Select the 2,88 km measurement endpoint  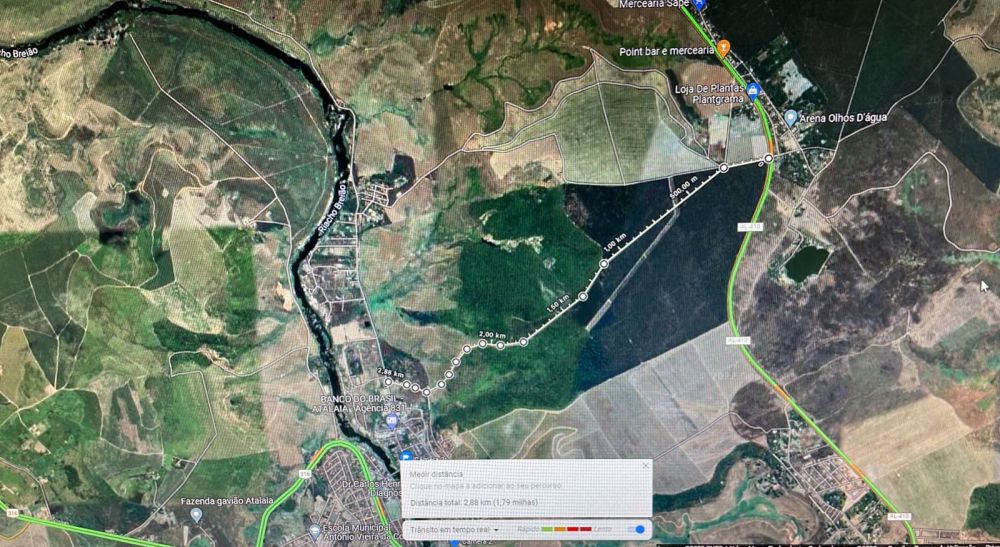tap(389, 380)
